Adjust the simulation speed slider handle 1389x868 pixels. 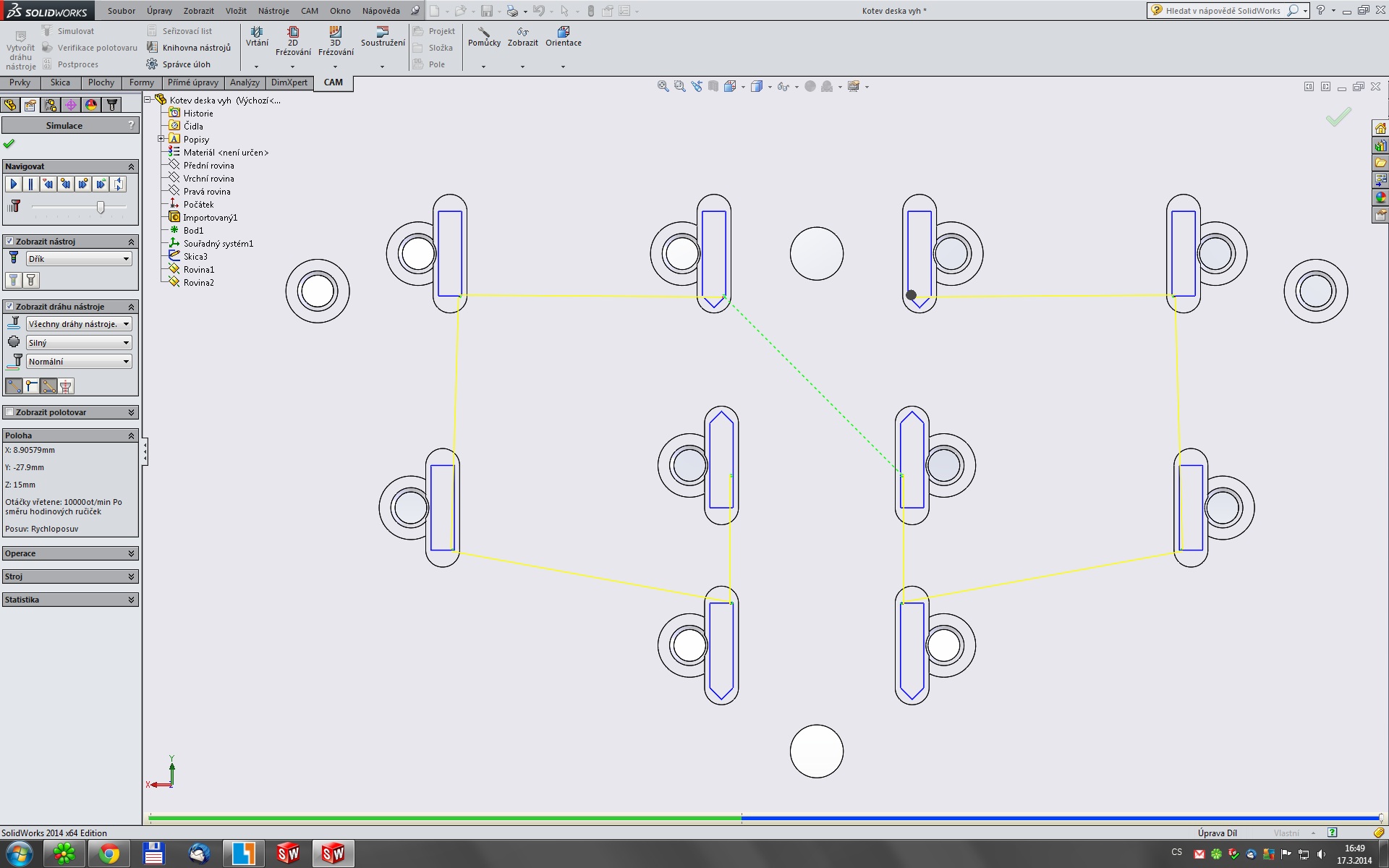coord(101,208)
